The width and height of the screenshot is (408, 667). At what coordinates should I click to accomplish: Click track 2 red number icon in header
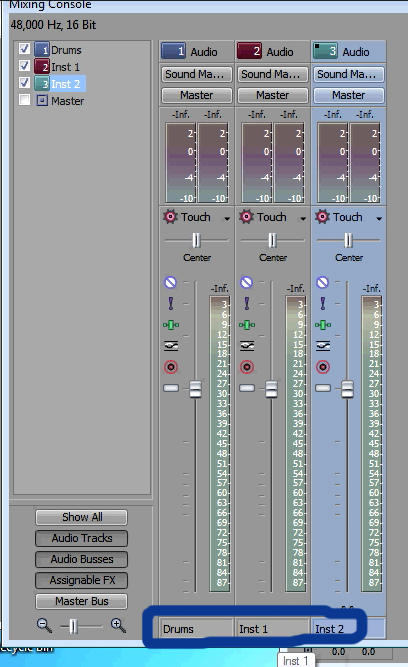(249, 51)
